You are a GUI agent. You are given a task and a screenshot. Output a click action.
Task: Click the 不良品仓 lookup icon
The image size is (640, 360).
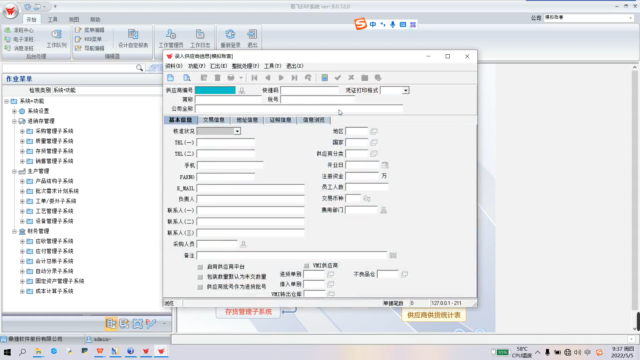tap(404, 274)
